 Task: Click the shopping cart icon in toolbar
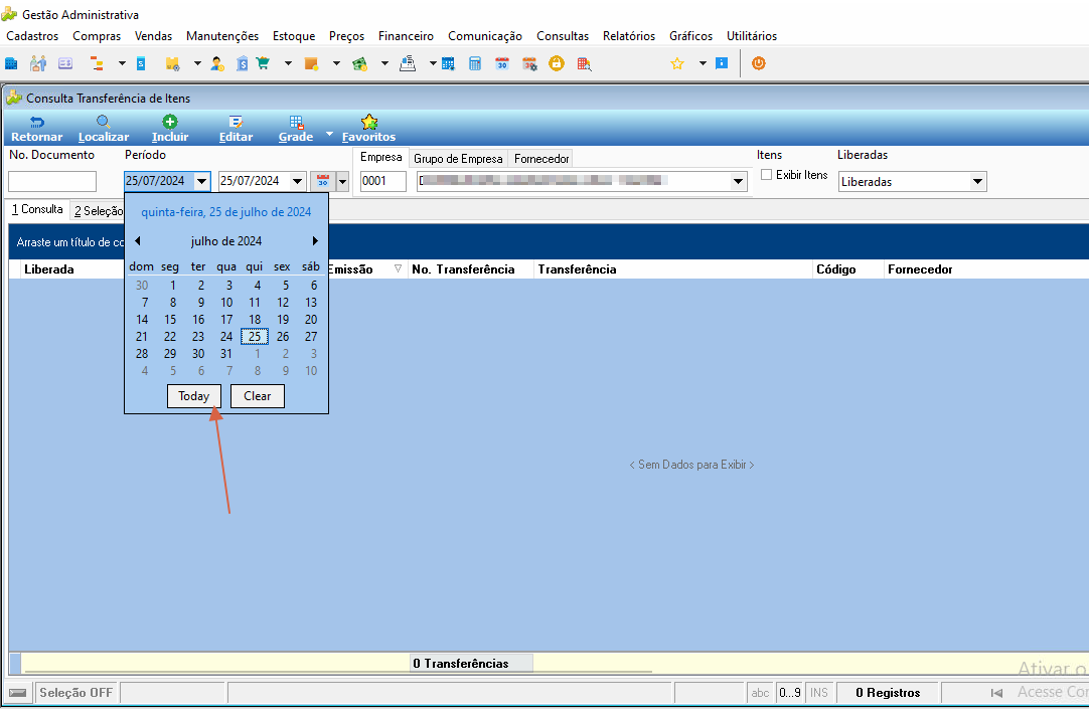coord(263,64)
